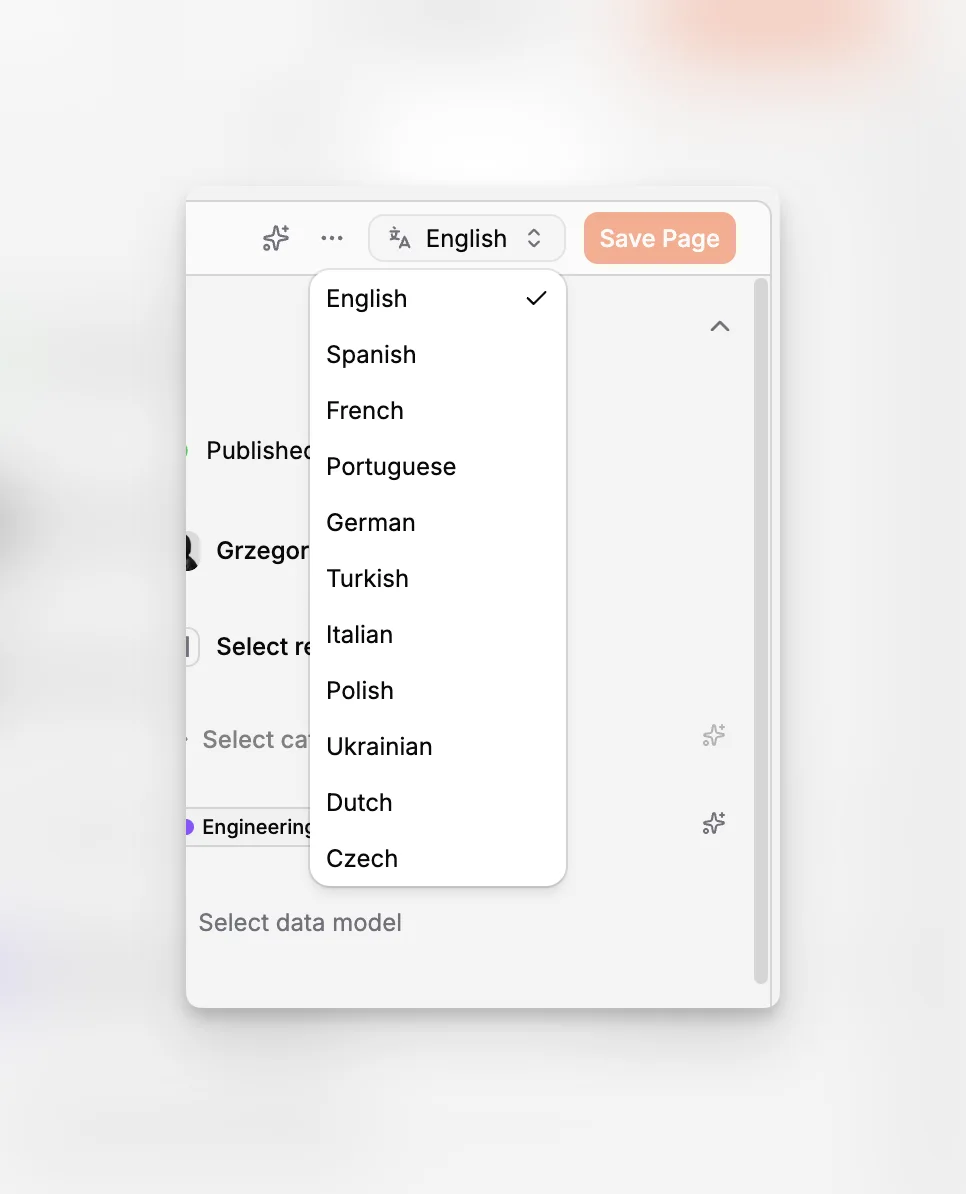Click the translate icon in the language selector
966x1194 pixels.
click(x=399, y=238)
